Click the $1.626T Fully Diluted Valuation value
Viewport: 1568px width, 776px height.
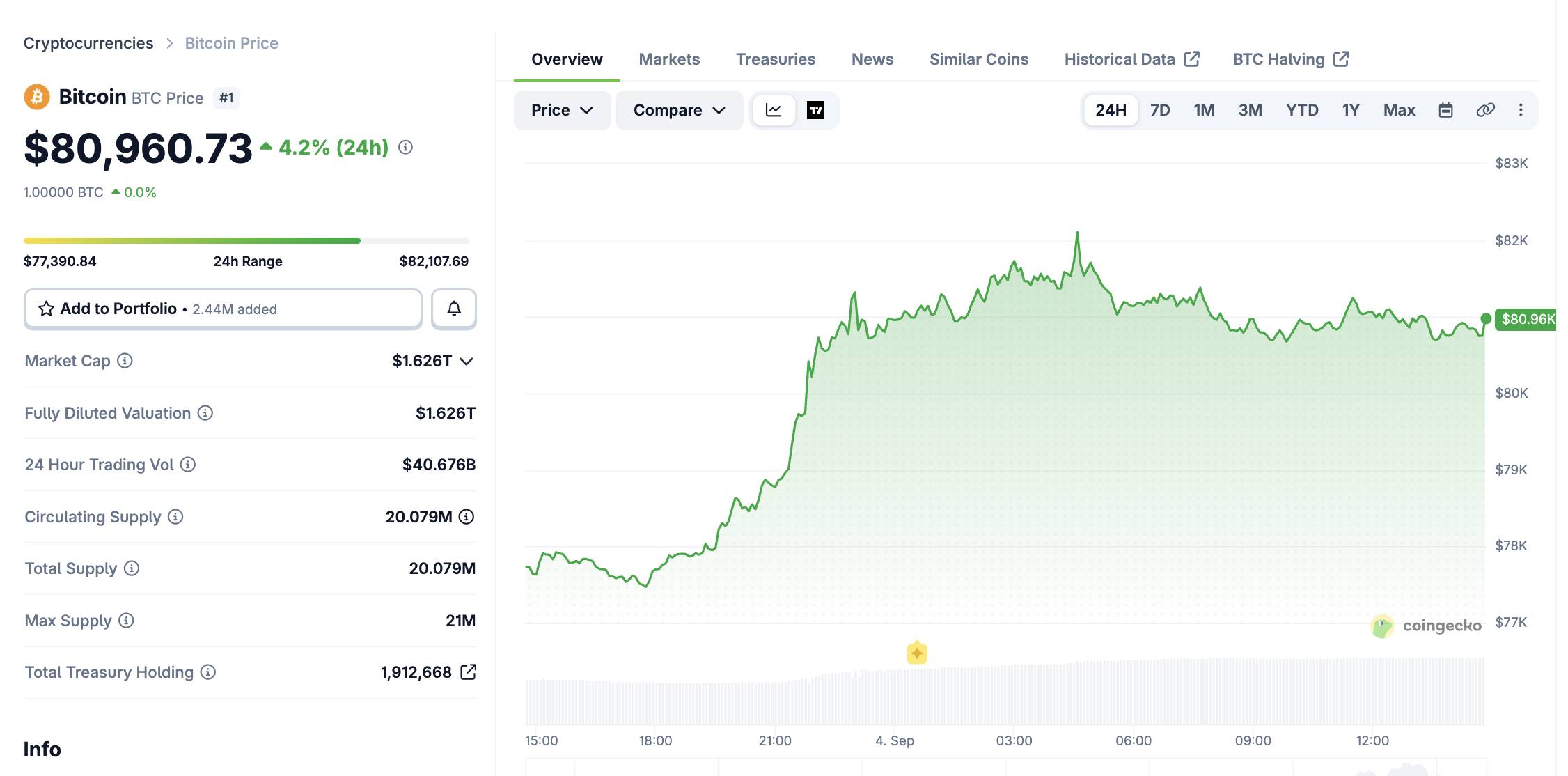(x=446, y=413)
